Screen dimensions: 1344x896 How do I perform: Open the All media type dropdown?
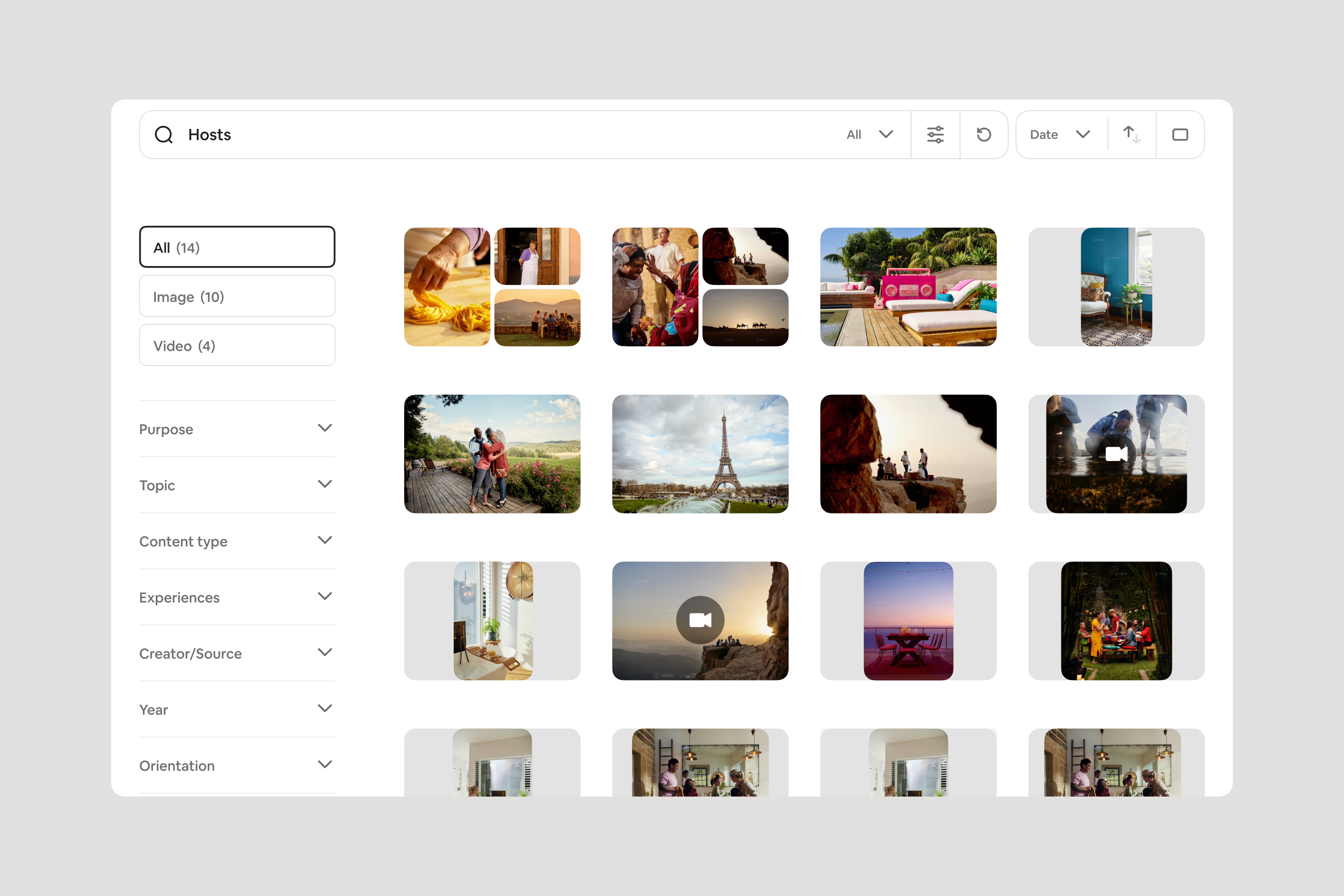point(869,135)
